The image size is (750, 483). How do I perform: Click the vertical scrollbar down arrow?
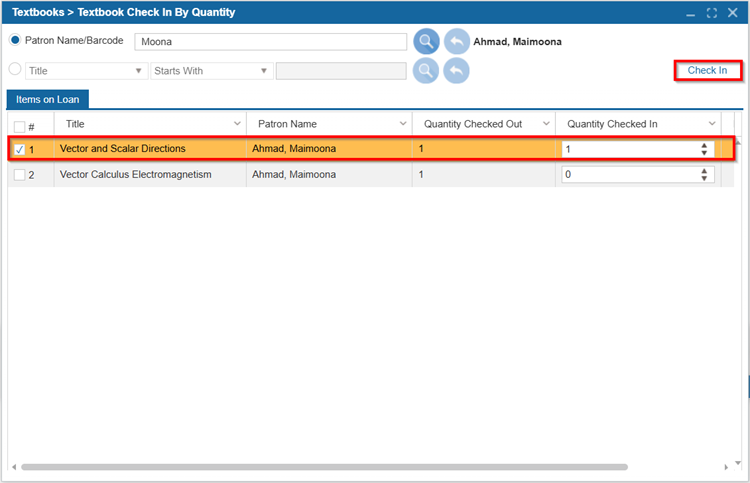[x=738, y=462]
